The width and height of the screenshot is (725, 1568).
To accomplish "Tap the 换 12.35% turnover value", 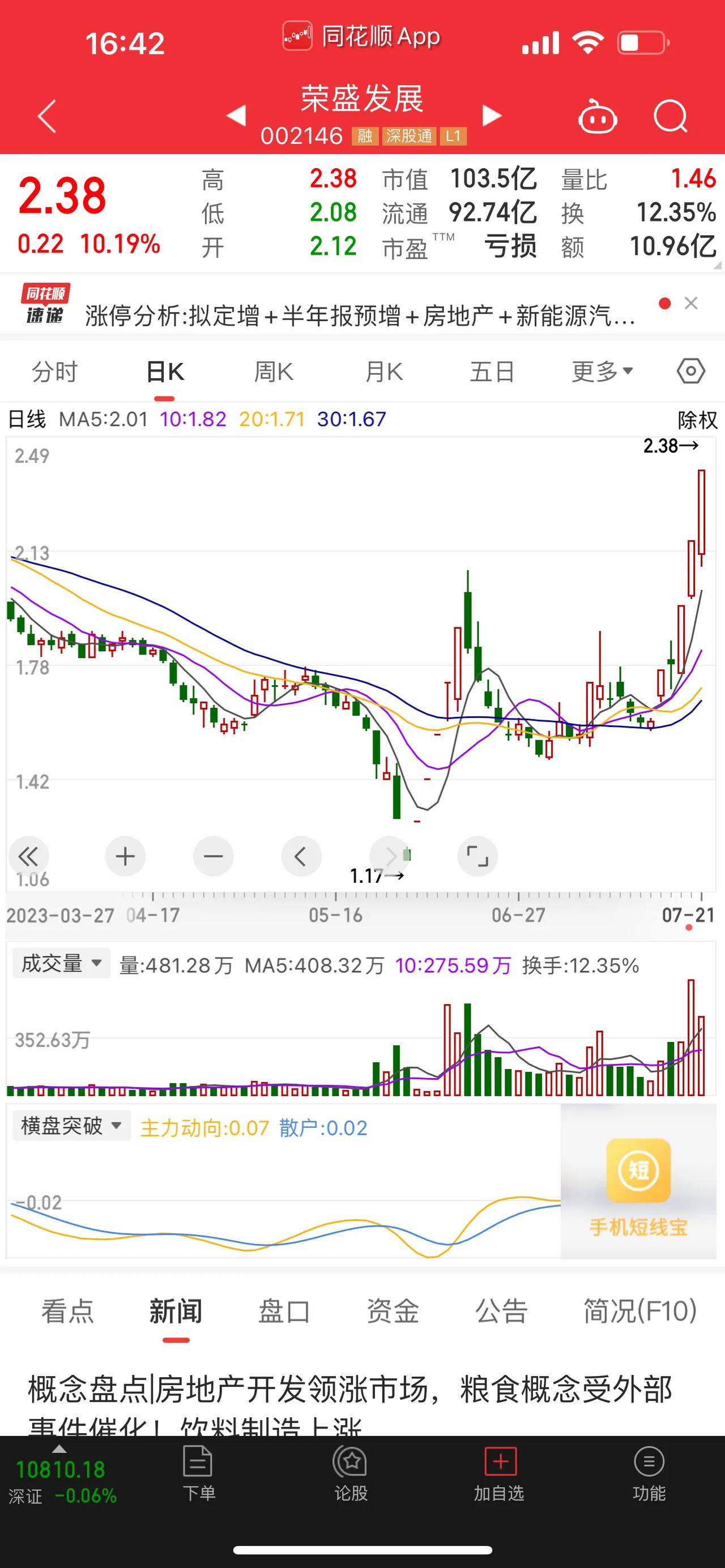I will pyautogui.click(x=676, y=212).
